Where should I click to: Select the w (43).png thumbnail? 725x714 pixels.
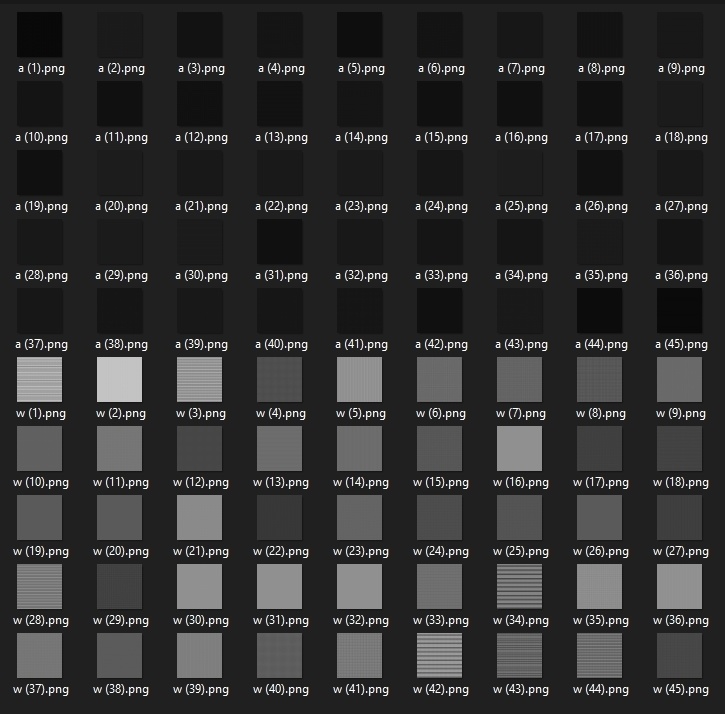pos(519,655)
